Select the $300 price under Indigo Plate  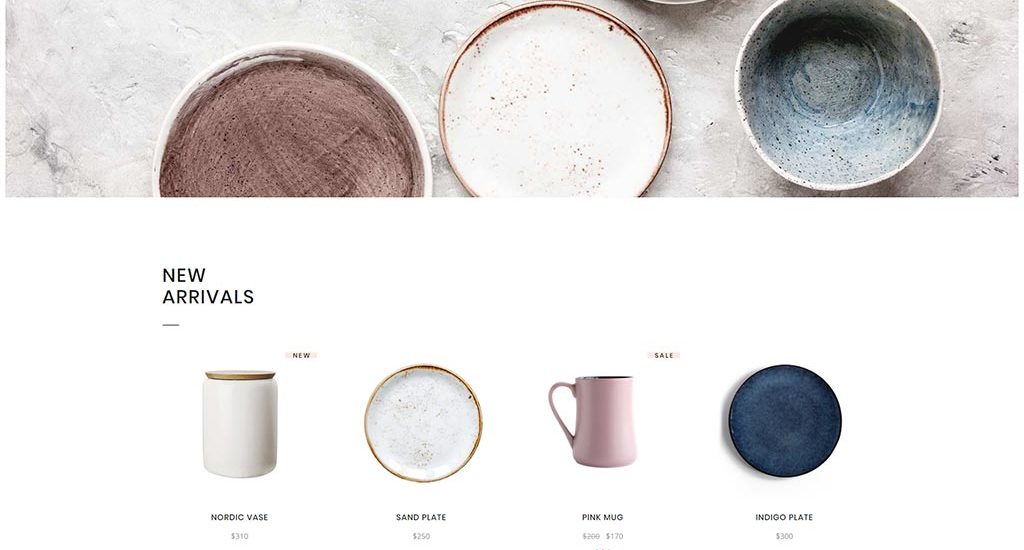pos(784,536)
